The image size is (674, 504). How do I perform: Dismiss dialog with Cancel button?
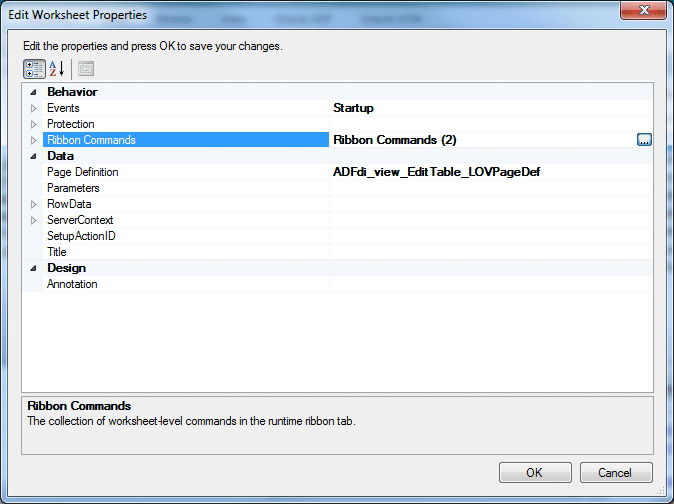click(x=616, y=473)
